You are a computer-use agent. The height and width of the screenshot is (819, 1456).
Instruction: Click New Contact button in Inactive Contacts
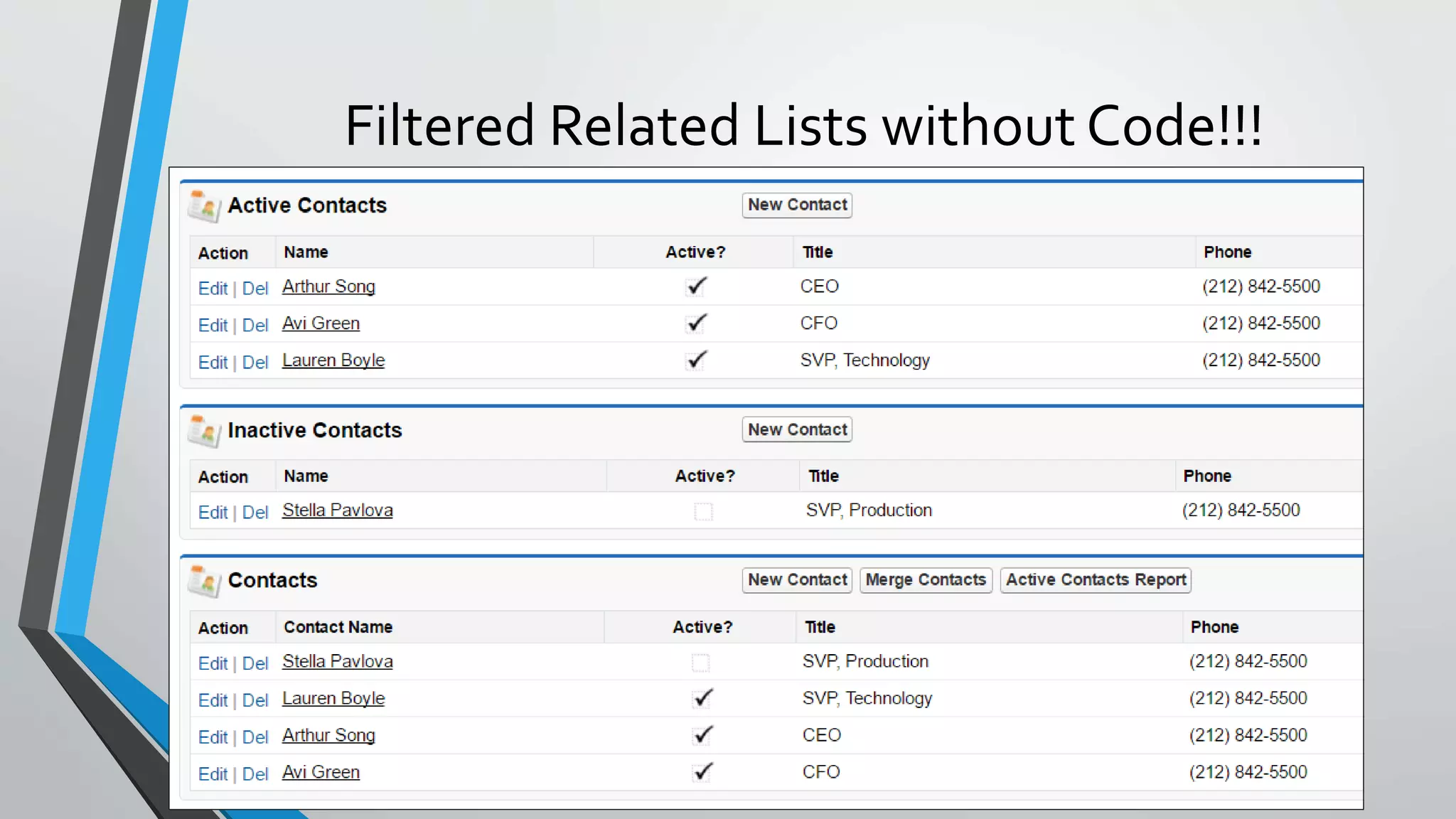click(797, 429)
